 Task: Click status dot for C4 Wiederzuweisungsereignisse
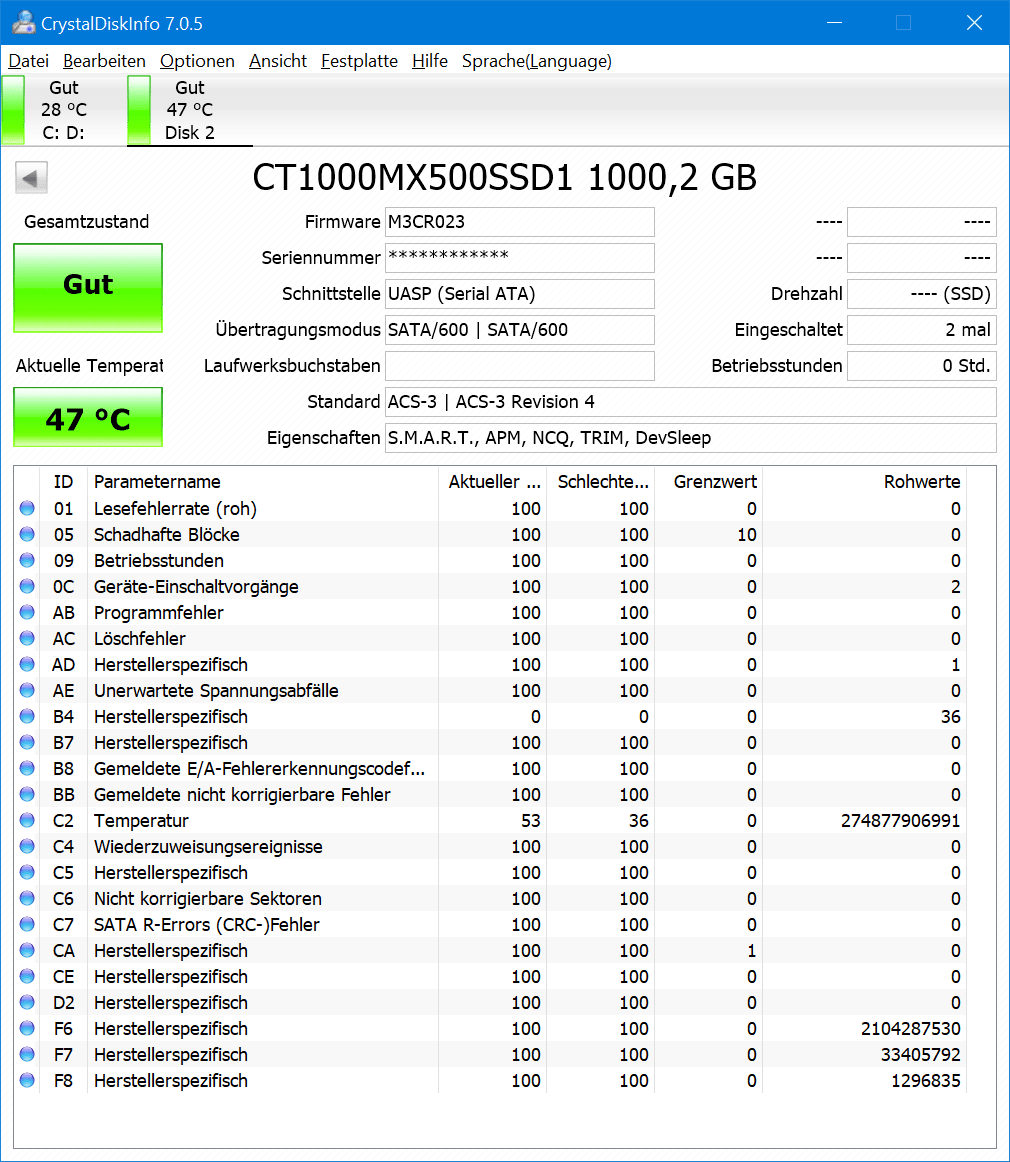27,846
